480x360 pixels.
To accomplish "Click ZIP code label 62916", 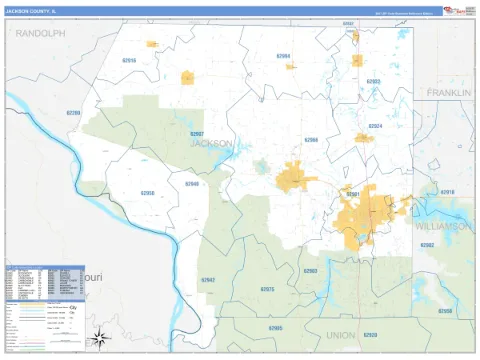I will 129,61.
